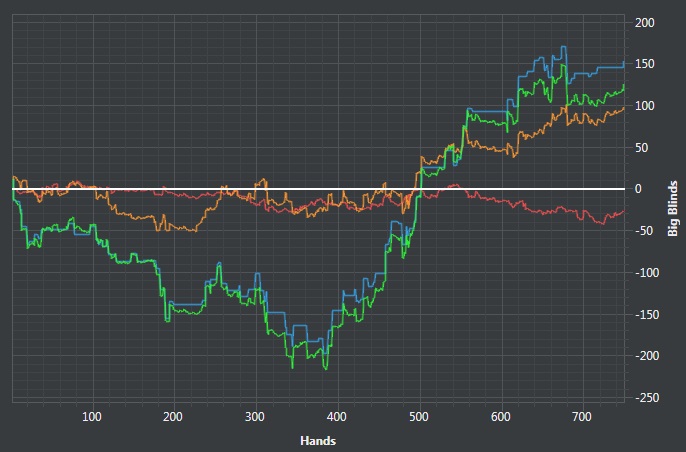Click the y-axis label 100
The width and height of the screenshot is (686, 452).
click(644, 106)
